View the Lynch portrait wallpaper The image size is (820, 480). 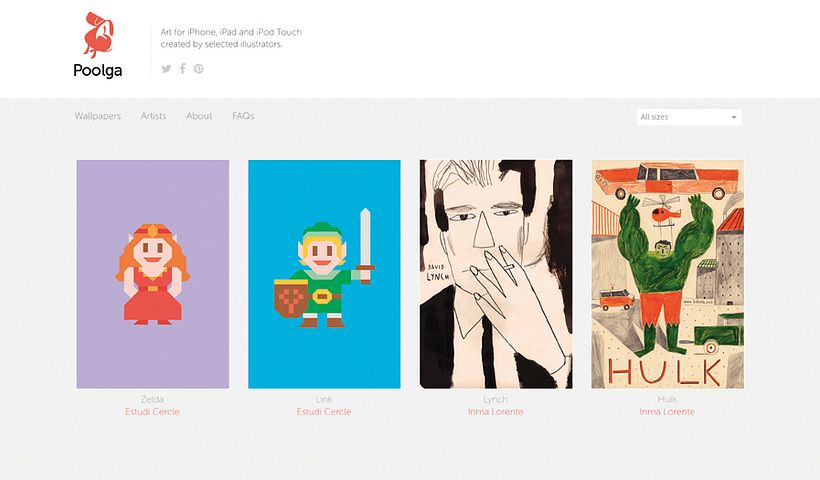click(496, 274)
